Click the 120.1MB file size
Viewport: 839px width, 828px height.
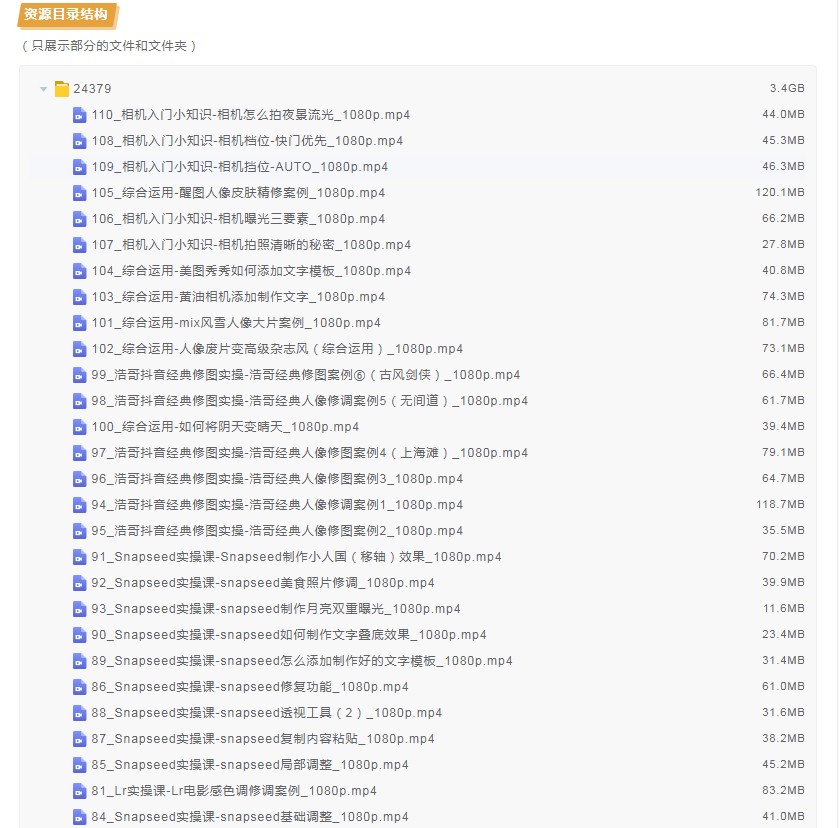(780, 192)
